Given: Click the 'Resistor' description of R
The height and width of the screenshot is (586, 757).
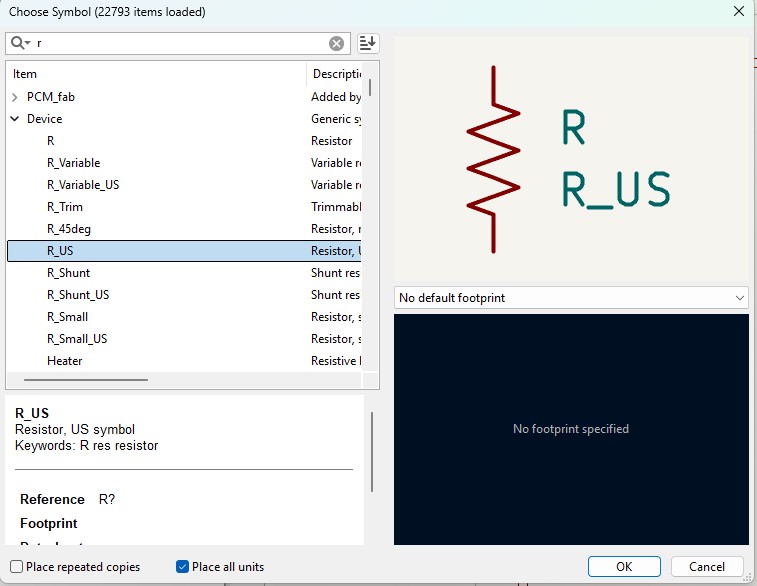Looking at the screenshot, I should click(x=332, y=141).
